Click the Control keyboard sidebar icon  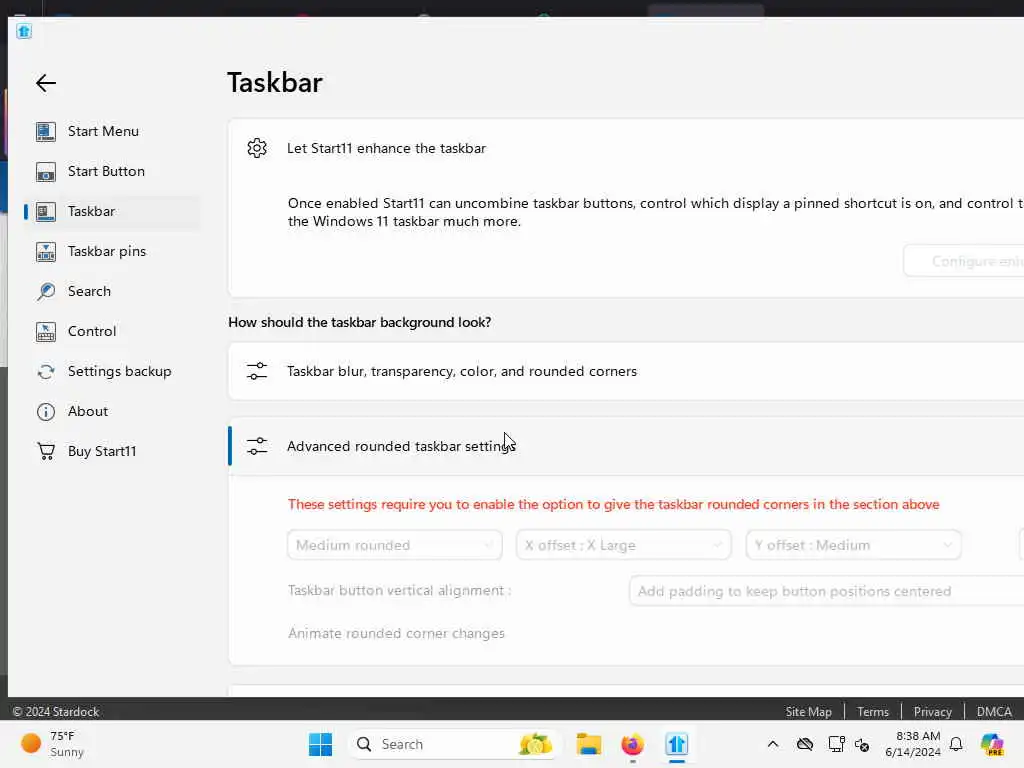46,332
